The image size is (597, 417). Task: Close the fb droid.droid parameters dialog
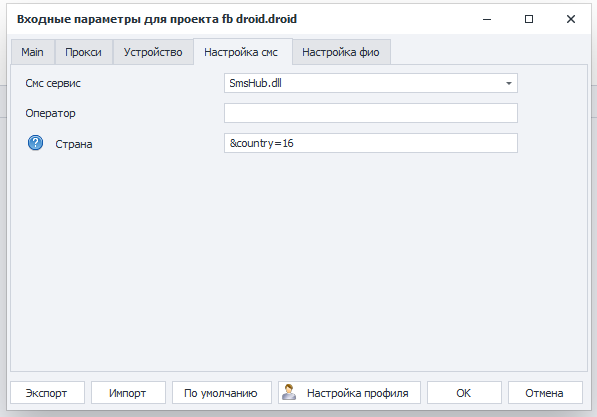[x=571, y=19]
